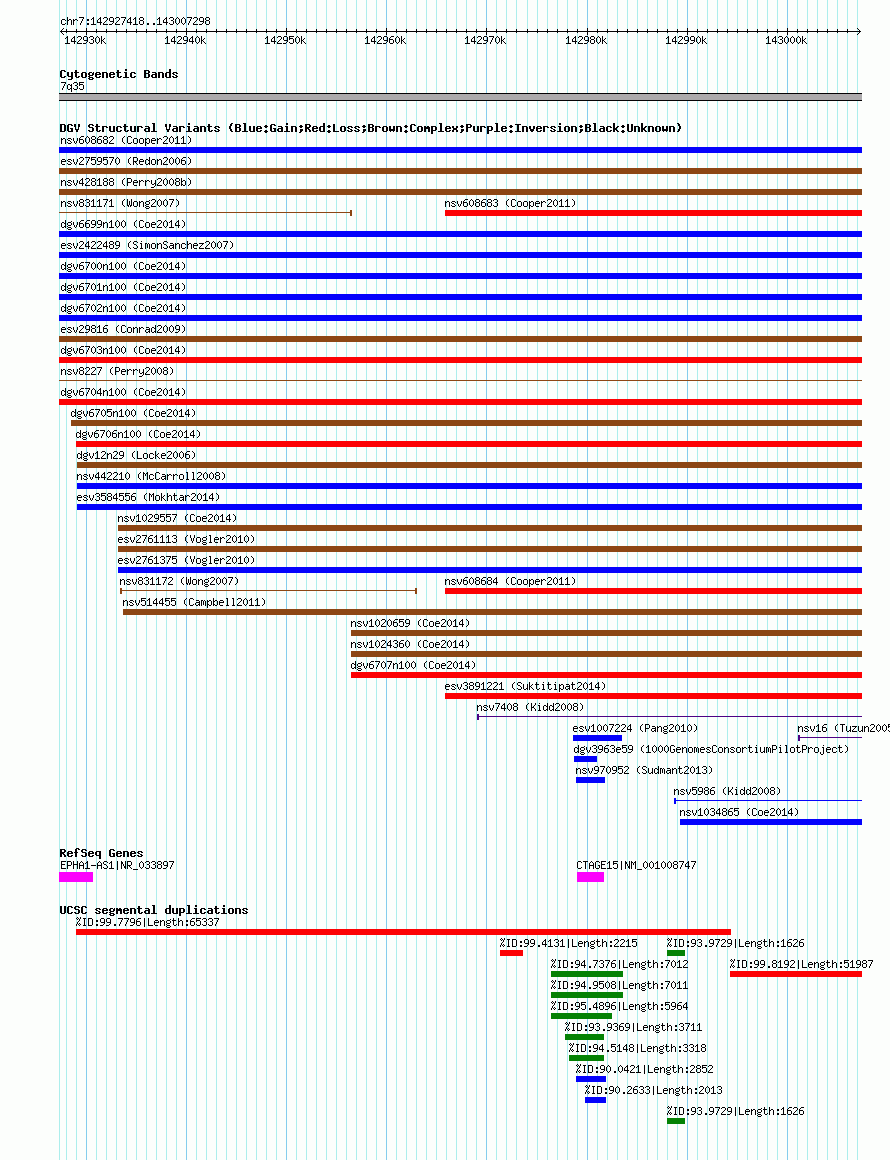Click the %ID:99.4131|Length:2215 duplication label
890x1160 pixels.
coord(568,943)
